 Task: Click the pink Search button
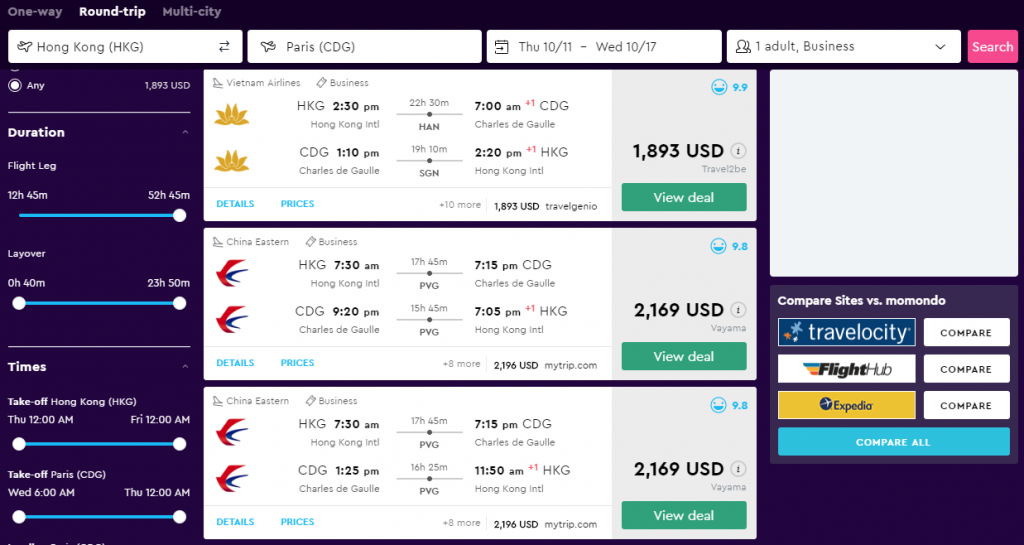point(993,46)
